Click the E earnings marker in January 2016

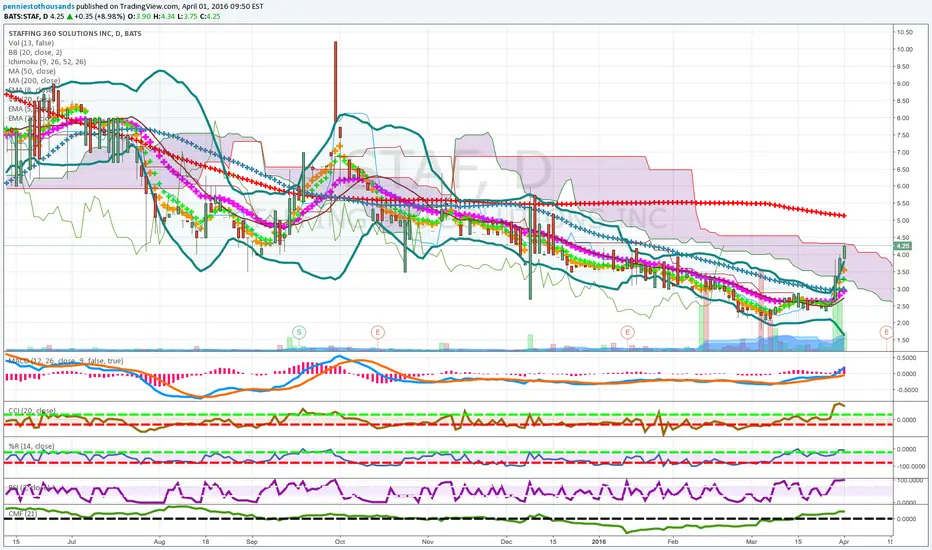coord(627,332)
